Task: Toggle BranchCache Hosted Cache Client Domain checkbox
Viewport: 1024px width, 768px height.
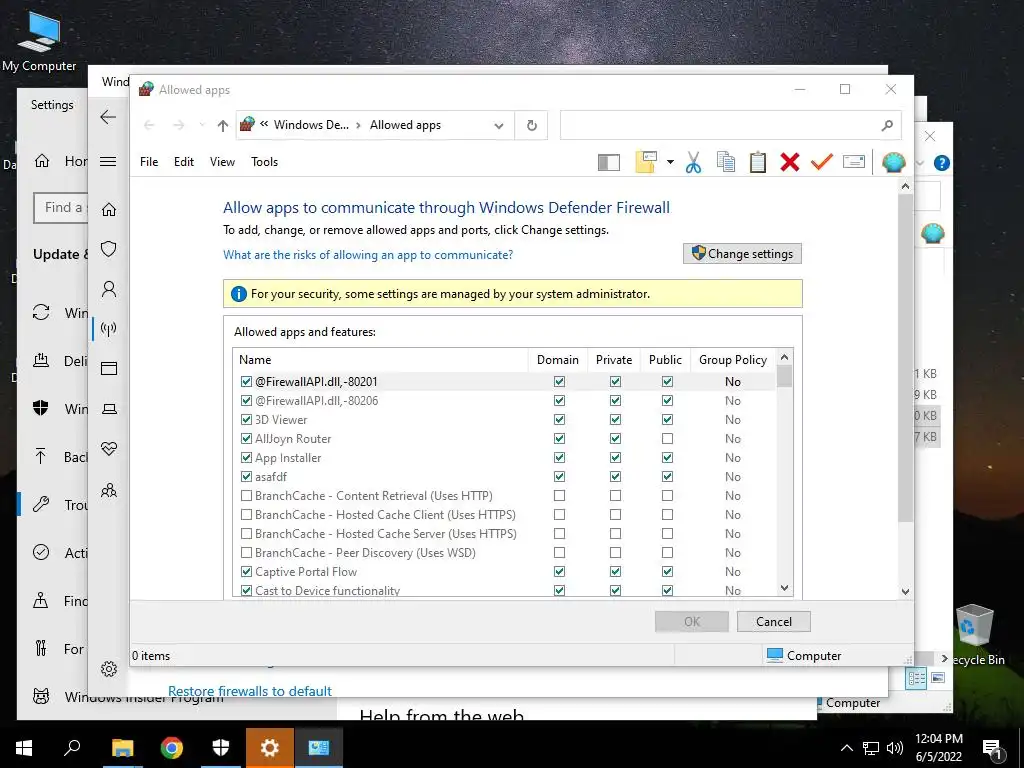Action: 559,514
